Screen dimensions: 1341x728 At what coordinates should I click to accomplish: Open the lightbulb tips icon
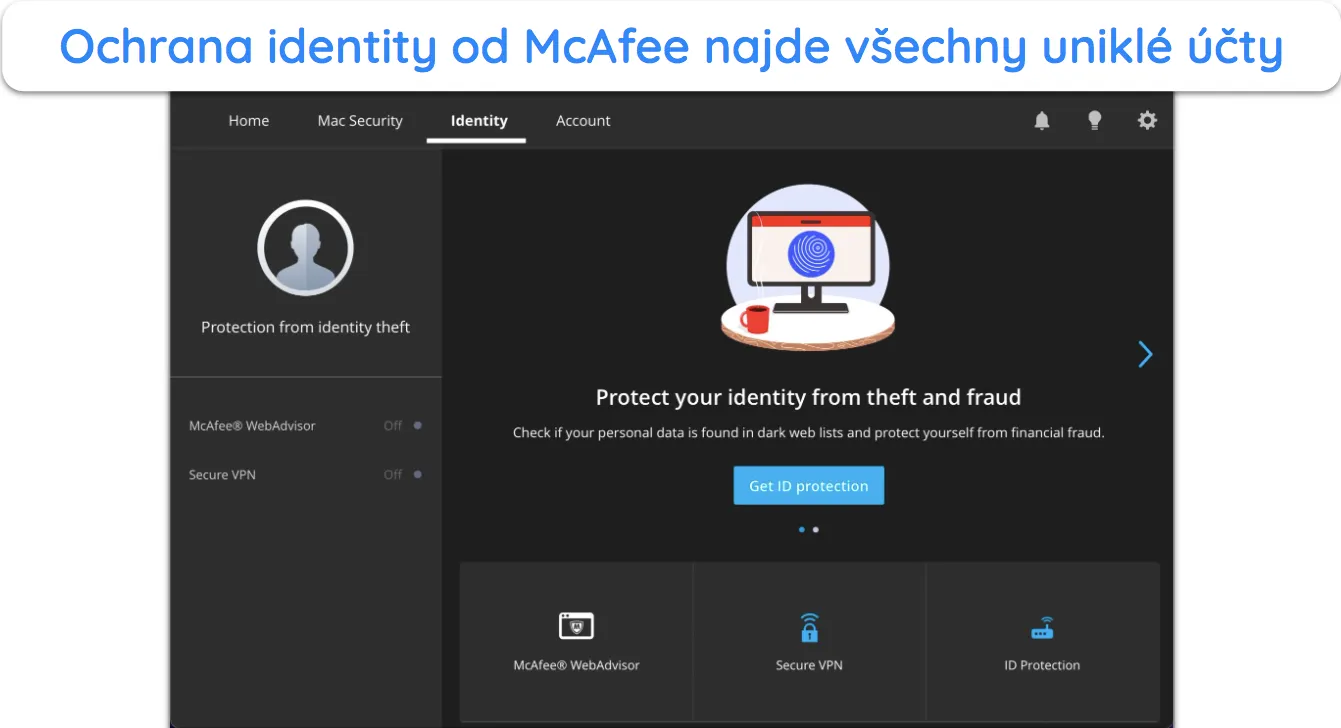click(x=1095, y=121)
